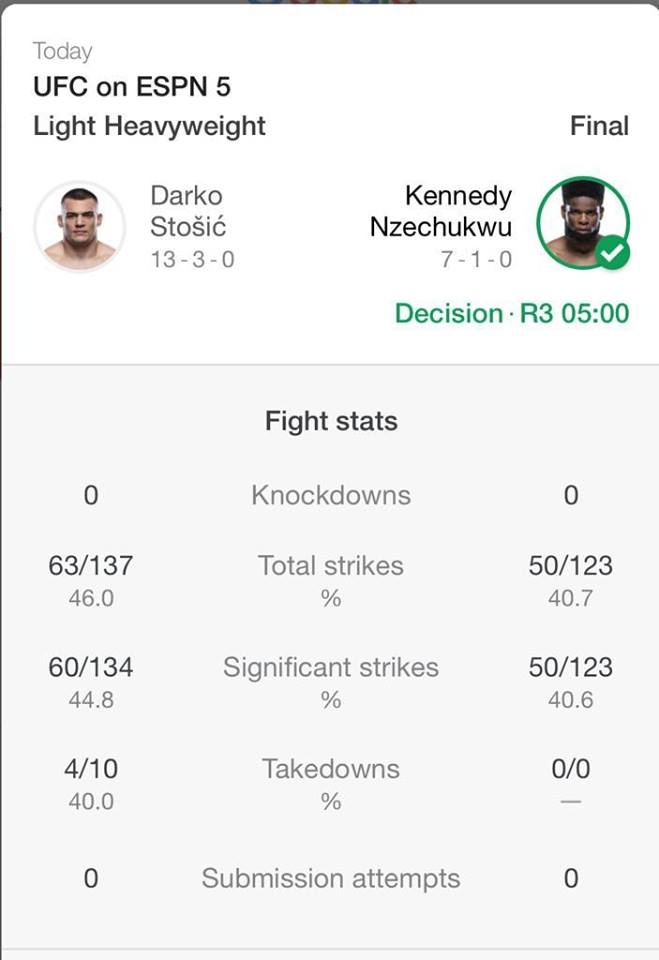Select the Knockdowns stat row

330,494
